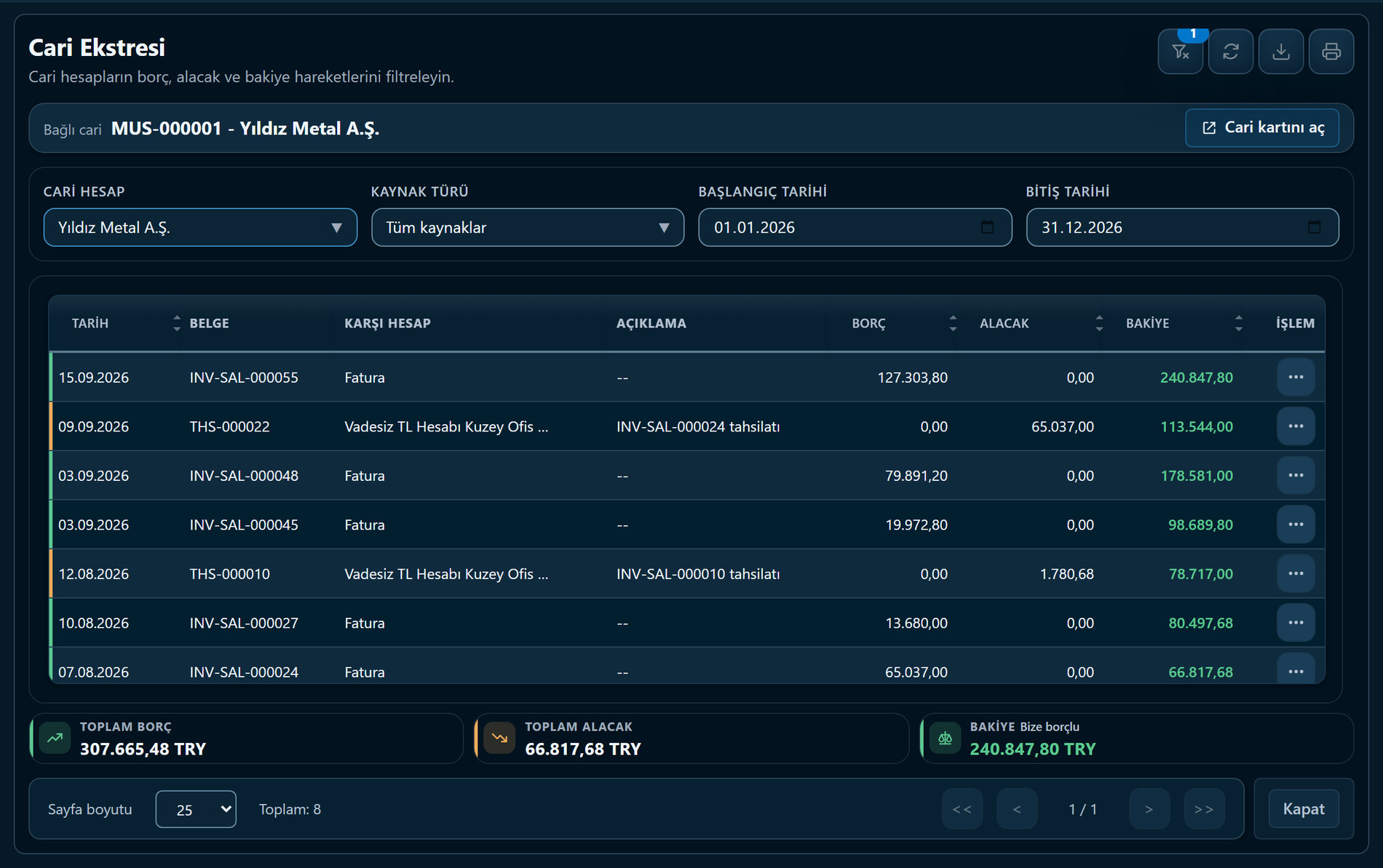Click the Toplam Borç trend-up icon
Image resolution: width=1383 pixels, height=868 pixels.
[x=55, y=738]
